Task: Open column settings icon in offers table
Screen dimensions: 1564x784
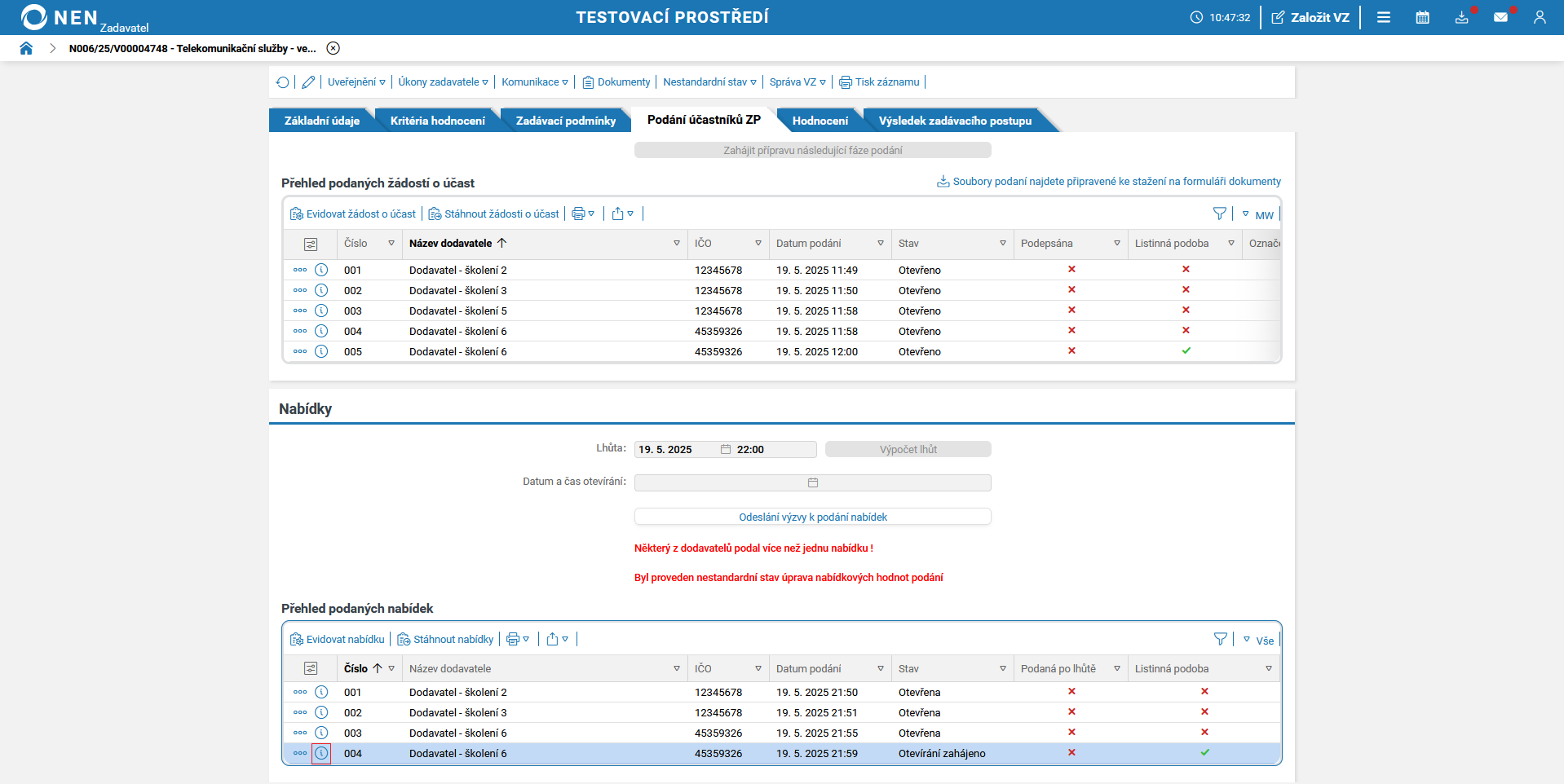Action: click(x=311, y=669)
